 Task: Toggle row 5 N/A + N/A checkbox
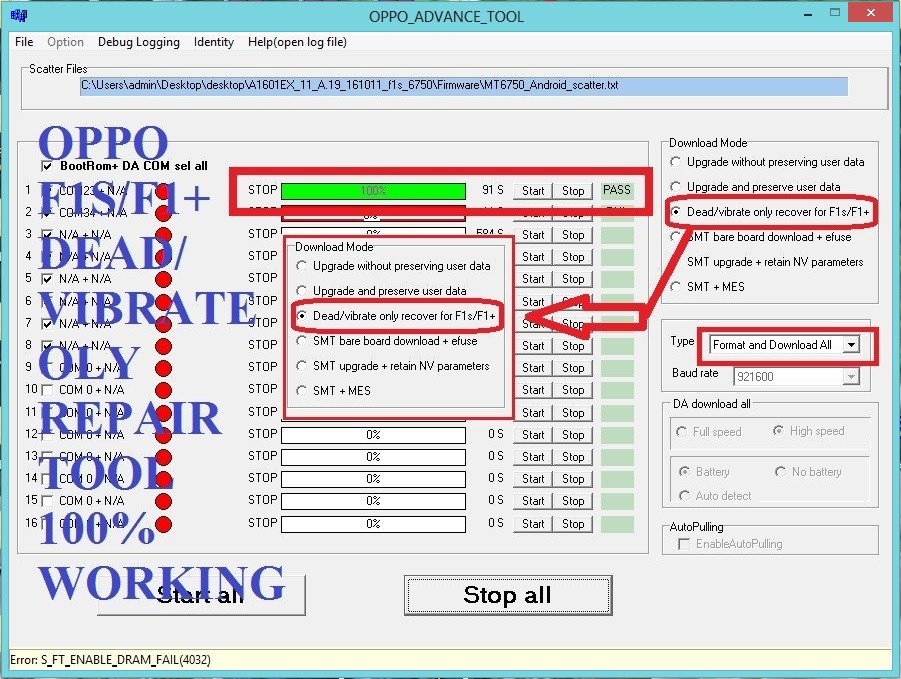click(x=47, y=279)
